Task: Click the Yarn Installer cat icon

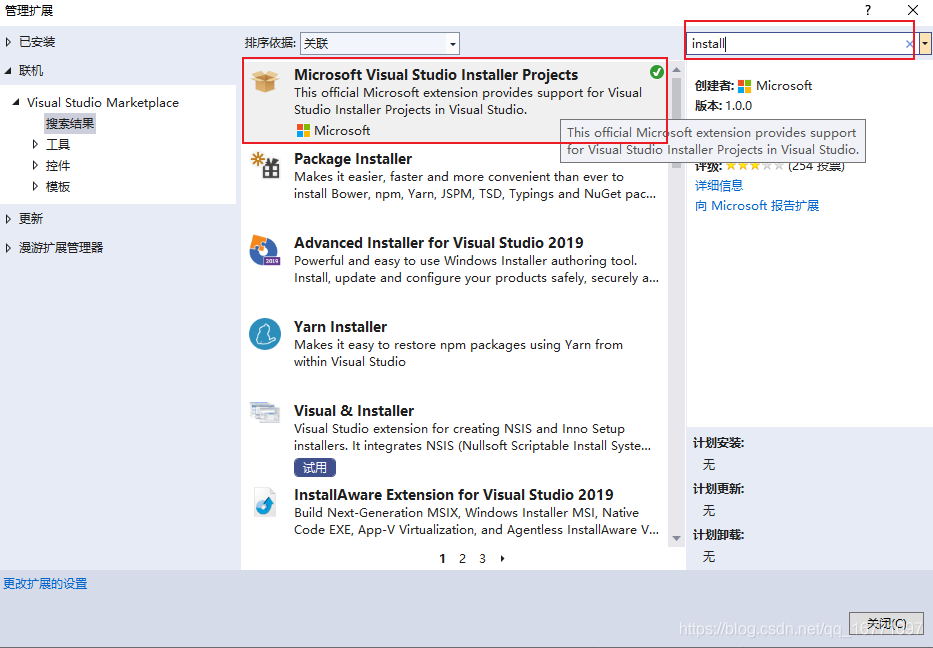Action: pos(265,334)
